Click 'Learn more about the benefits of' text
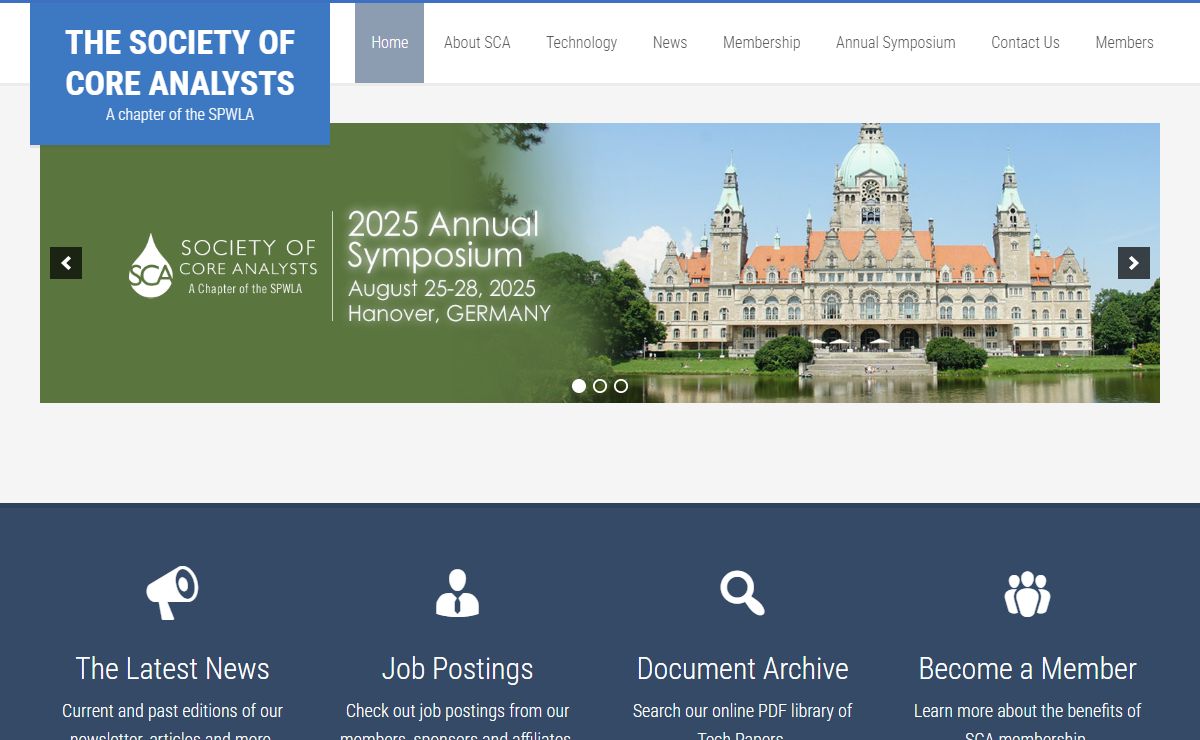This screenshot has height=740, width=1200. tap(1027, 711)
